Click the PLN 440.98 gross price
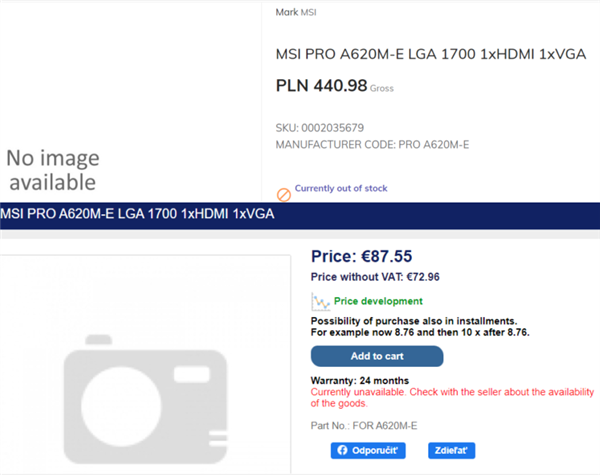Image resolution: width=600 pixels, height=475 pixels. coord(335,86)
